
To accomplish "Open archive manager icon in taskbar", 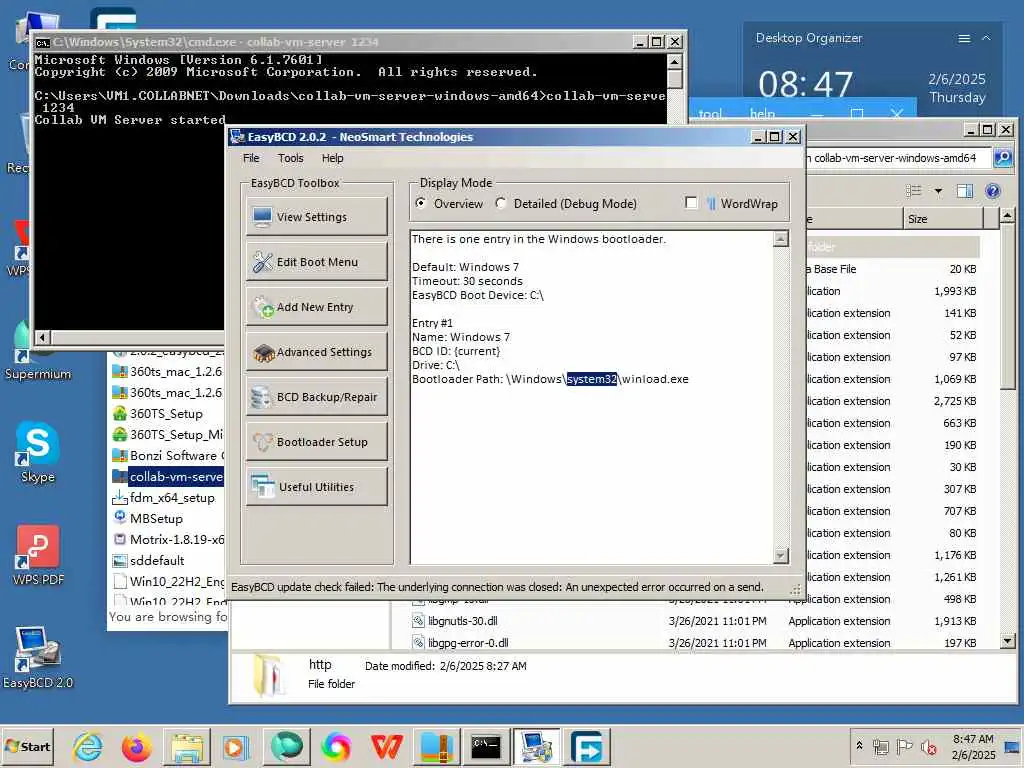I will tap(436, 746).
